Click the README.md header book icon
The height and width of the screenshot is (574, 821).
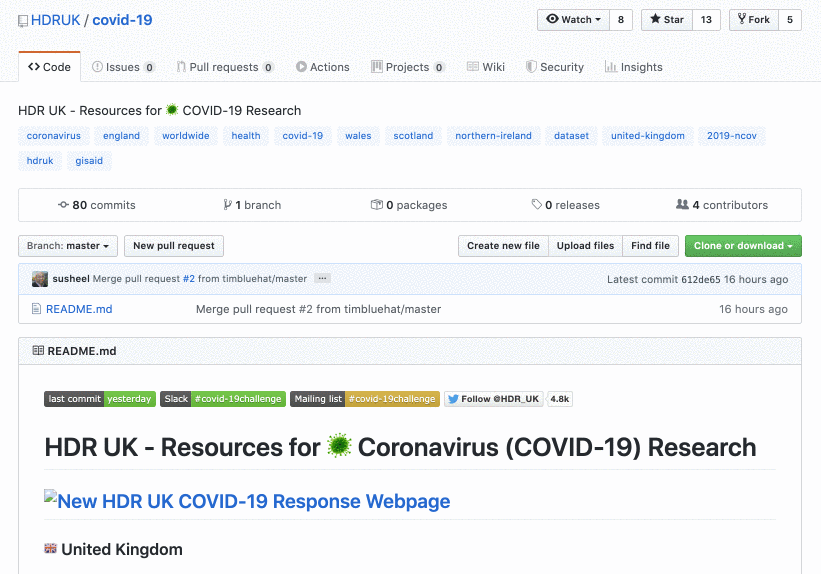coord(38,350)
